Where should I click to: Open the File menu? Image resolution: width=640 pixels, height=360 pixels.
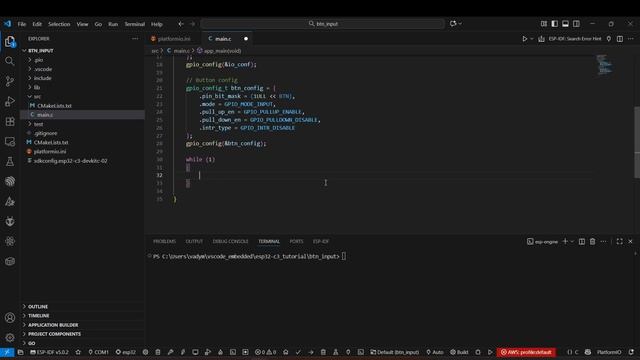[x=22, y=24]
